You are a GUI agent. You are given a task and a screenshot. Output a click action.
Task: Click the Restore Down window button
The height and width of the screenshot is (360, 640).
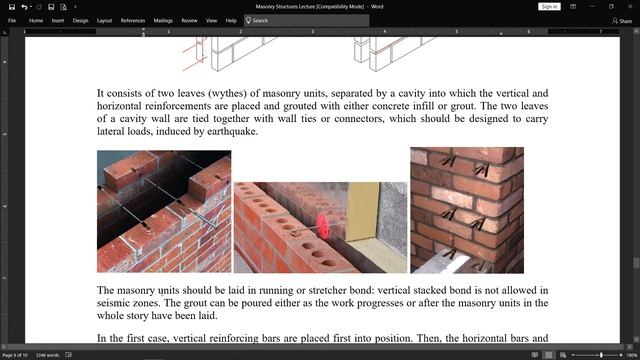click(611, 7)
